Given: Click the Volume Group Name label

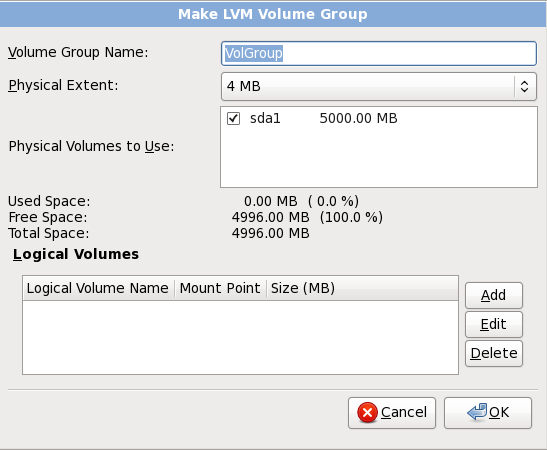Looking at the screenshot, I should click(x=78, y=52).
